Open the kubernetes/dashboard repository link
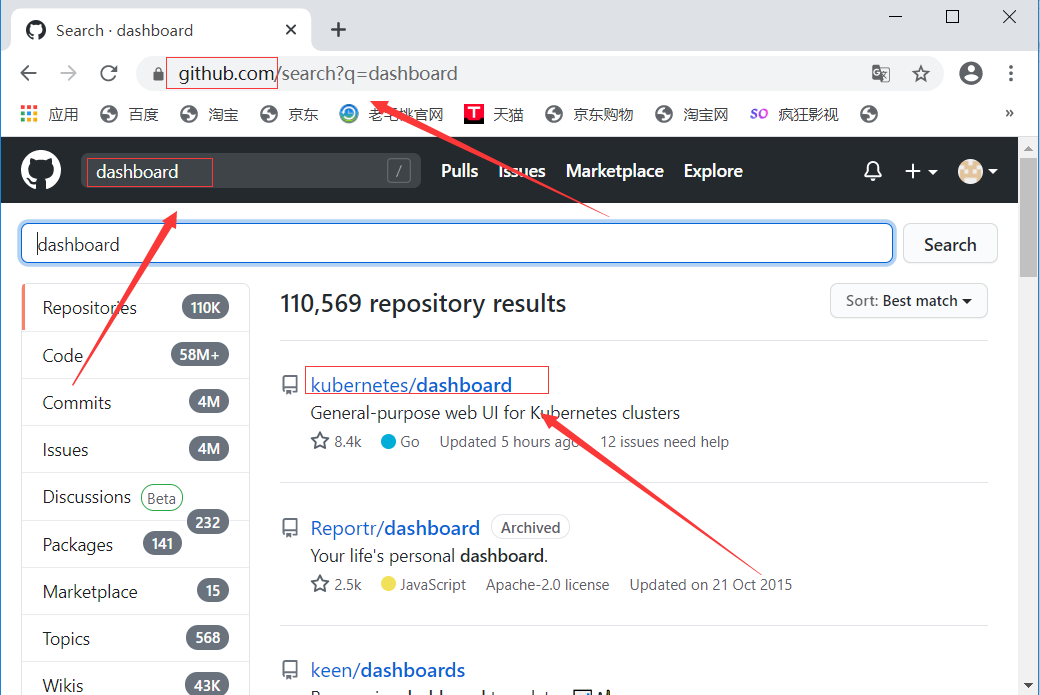The image size is (1040, 695). [411, 384]
